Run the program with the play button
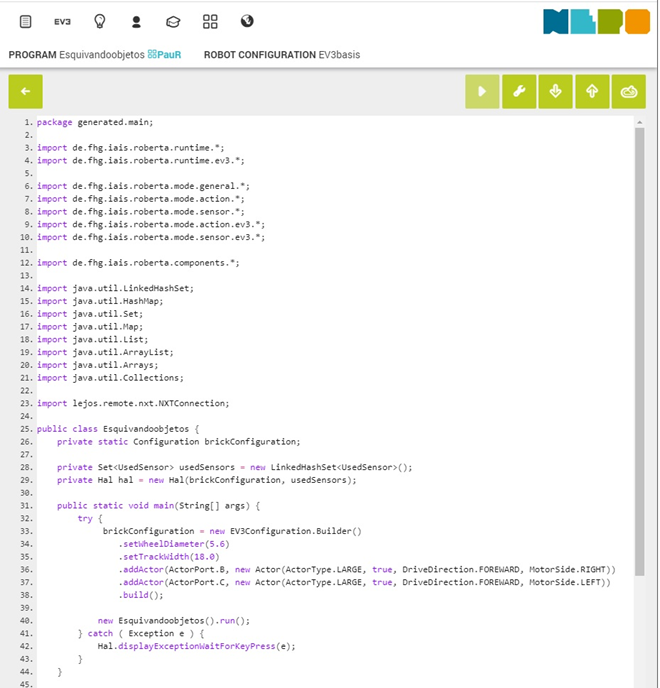The image size is (660, 688). click(x=482, y=91)
